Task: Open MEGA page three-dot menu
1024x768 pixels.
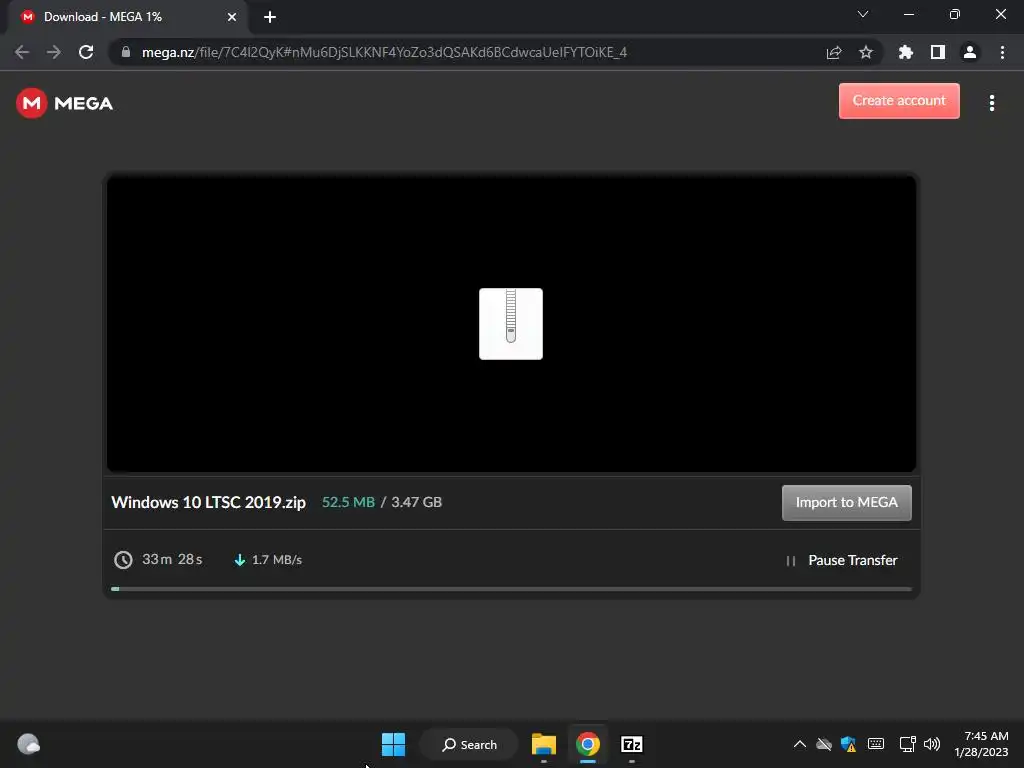Action: click(991, 103)
